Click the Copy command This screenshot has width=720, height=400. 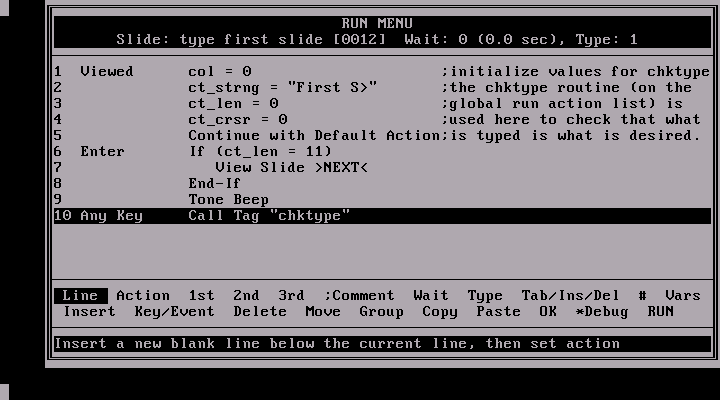[440, 311]
